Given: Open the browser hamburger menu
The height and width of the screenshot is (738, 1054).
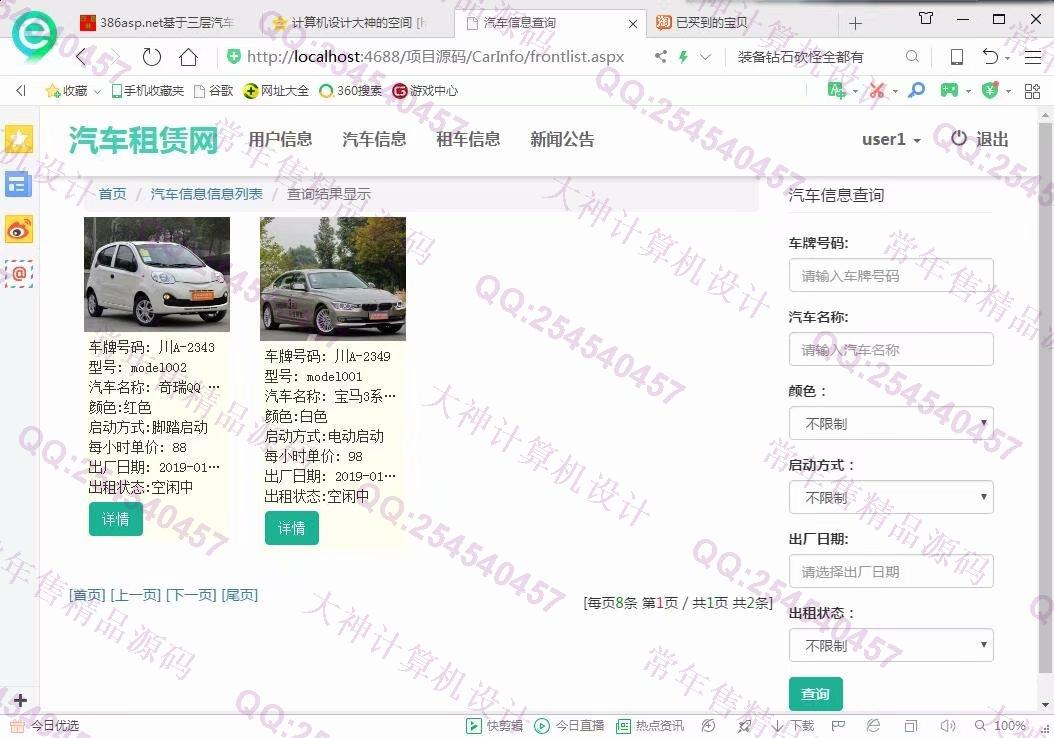Looking at the screenshot, I should pyautogui.click(x=1033, y=57).
